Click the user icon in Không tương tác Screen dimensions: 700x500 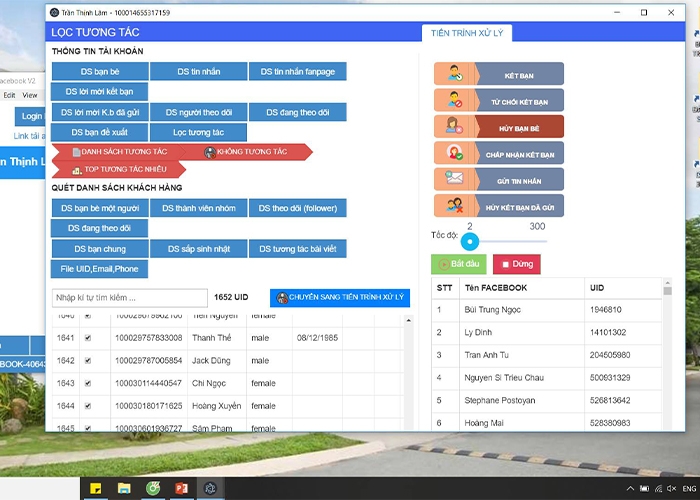210,152
